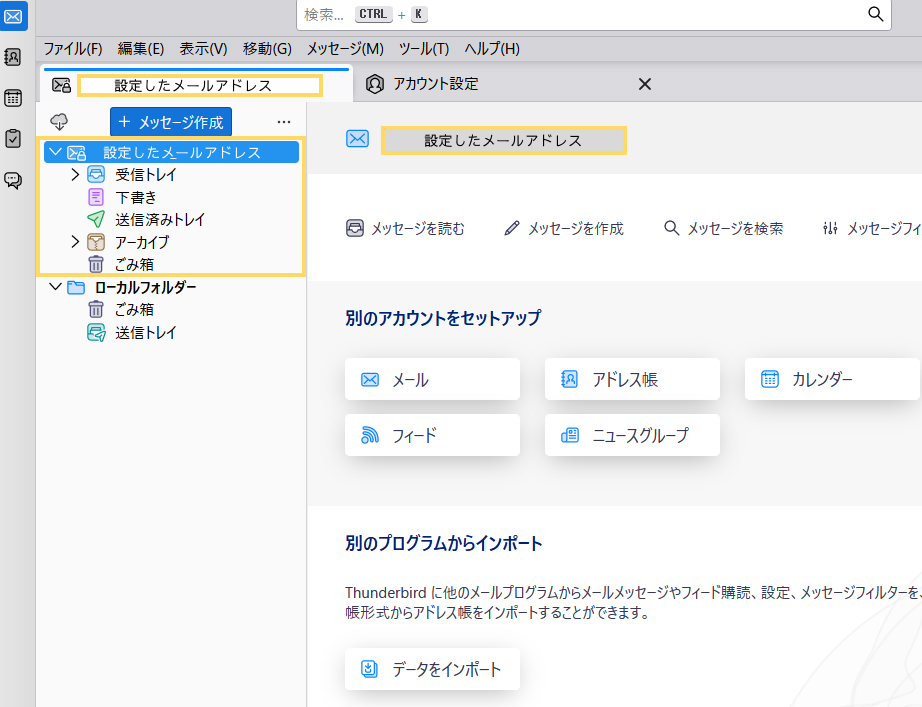Expand the アーカイブ folder
The width and height of the screenshot is (922, 707).
(75, 242)
